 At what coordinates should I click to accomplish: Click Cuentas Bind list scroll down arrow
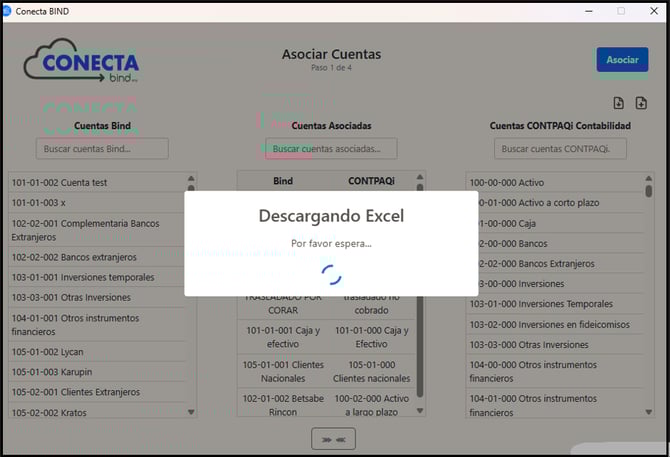pos(191,412)
